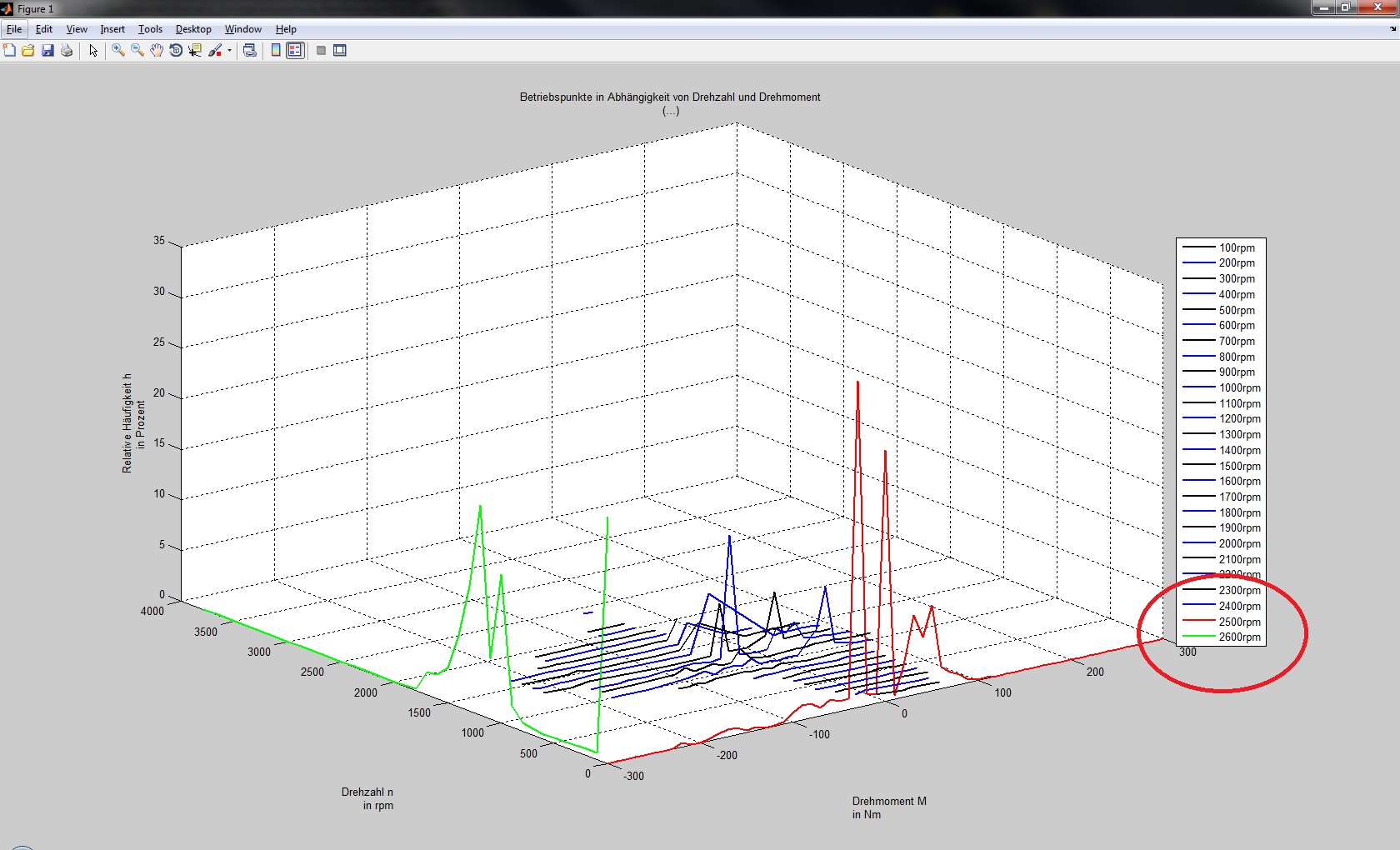
Task: Enable the Rotate 3D tool
Action: [x=176, y=51]
